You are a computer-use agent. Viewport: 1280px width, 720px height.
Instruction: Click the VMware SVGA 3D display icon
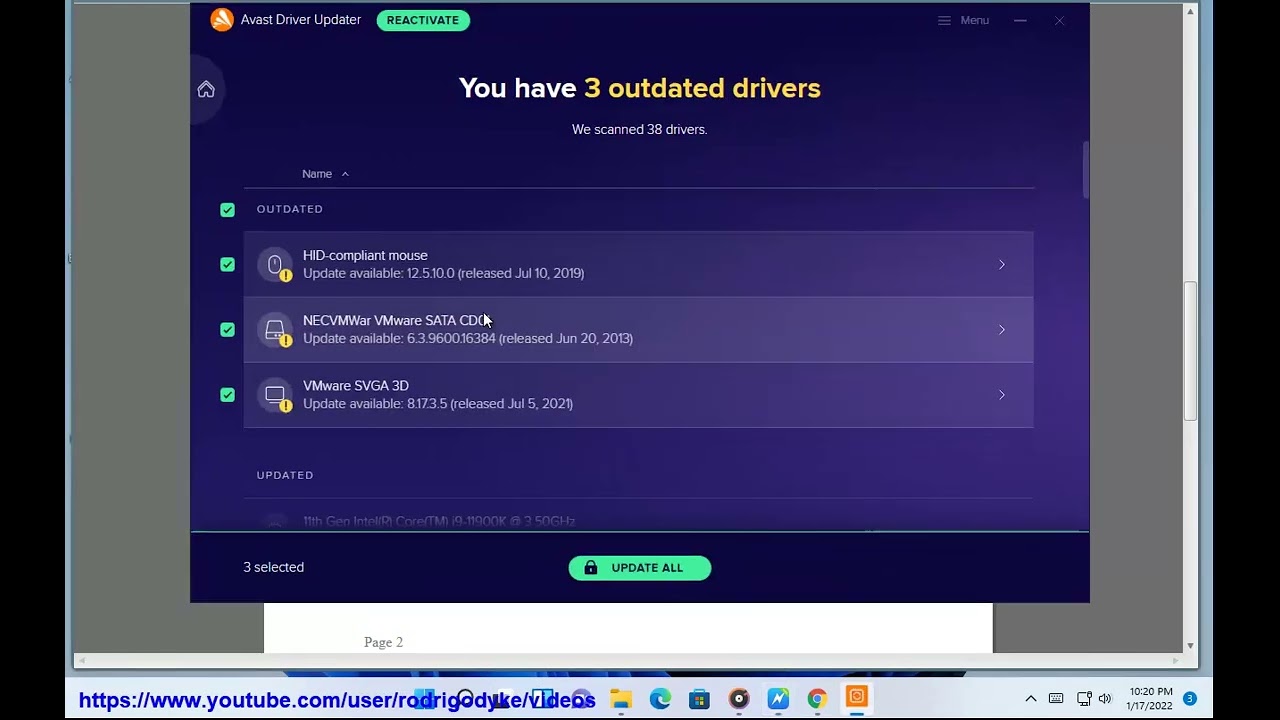tap(275, 395)
